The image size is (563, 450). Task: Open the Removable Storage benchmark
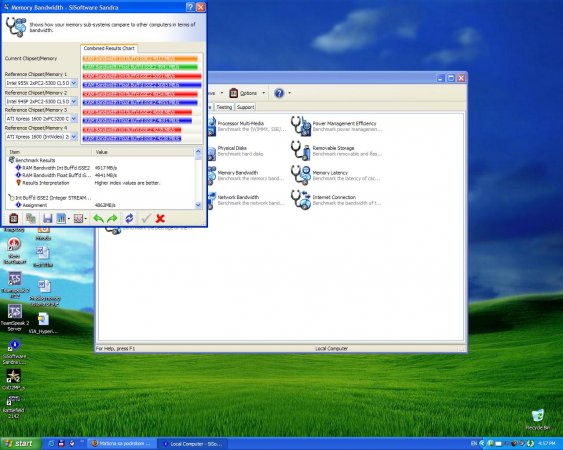(336, 151)
